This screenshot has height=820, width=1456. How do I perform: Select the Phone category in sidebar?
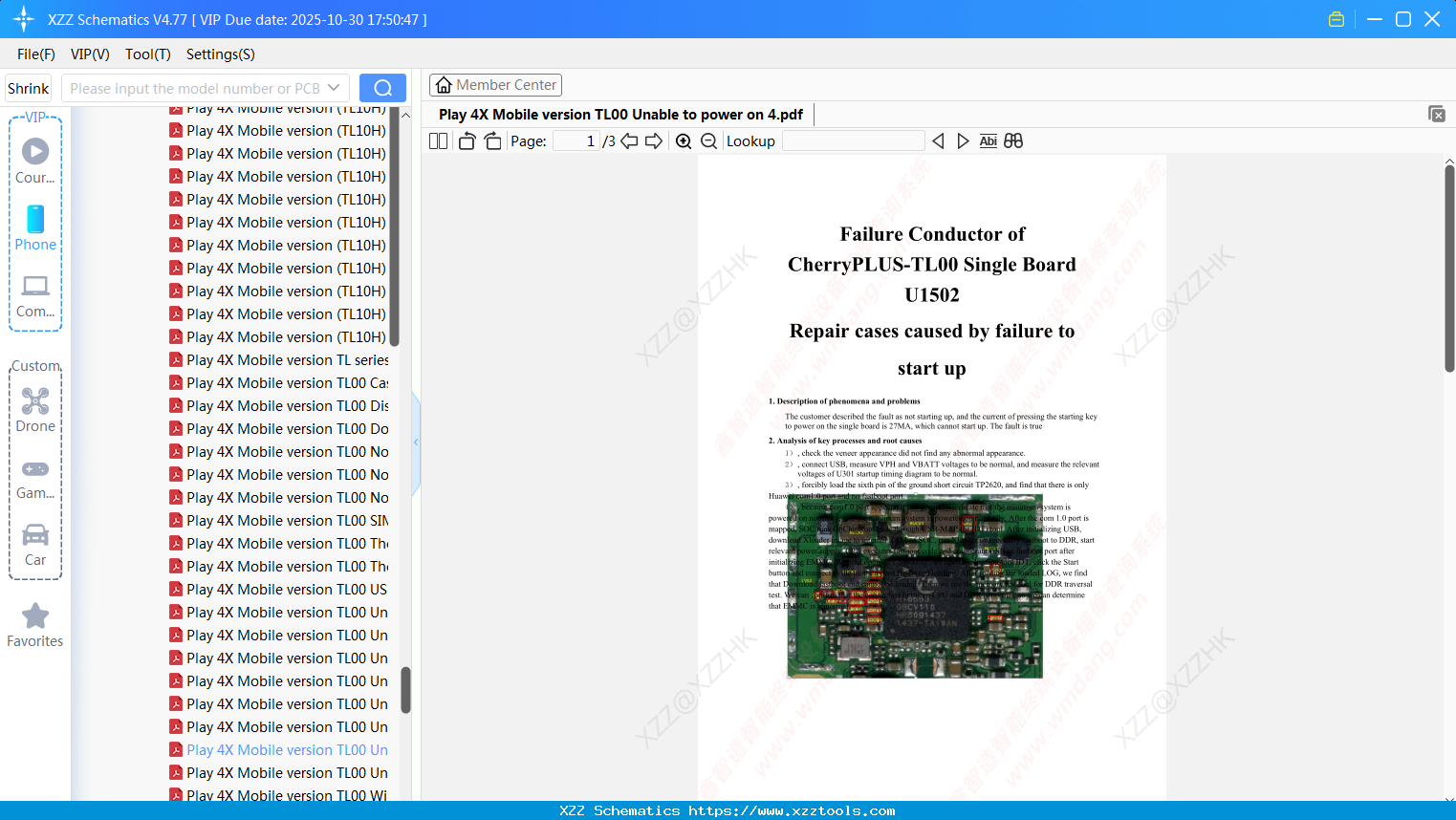tap(35, 228)
